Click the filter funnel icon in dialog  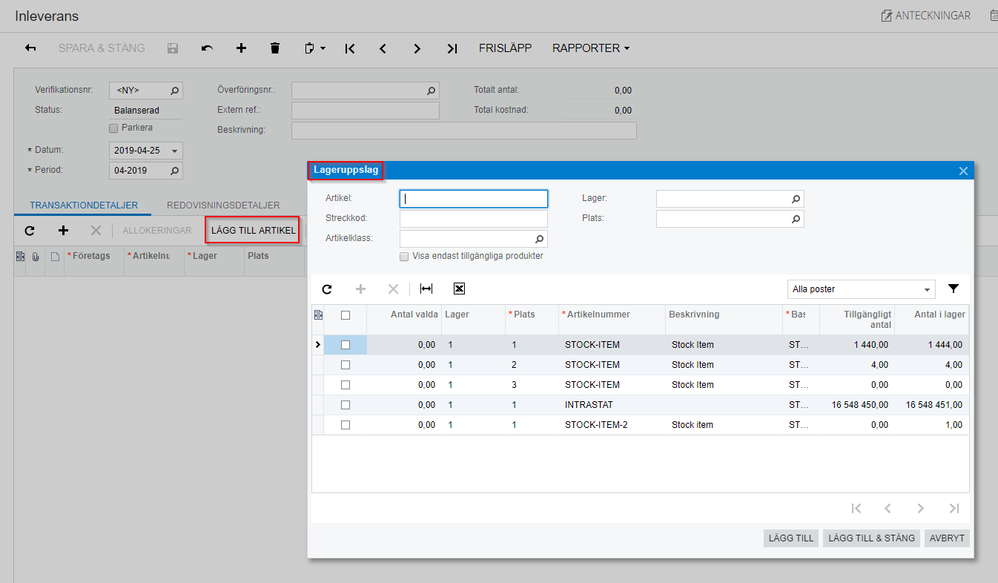click(953, 289)
